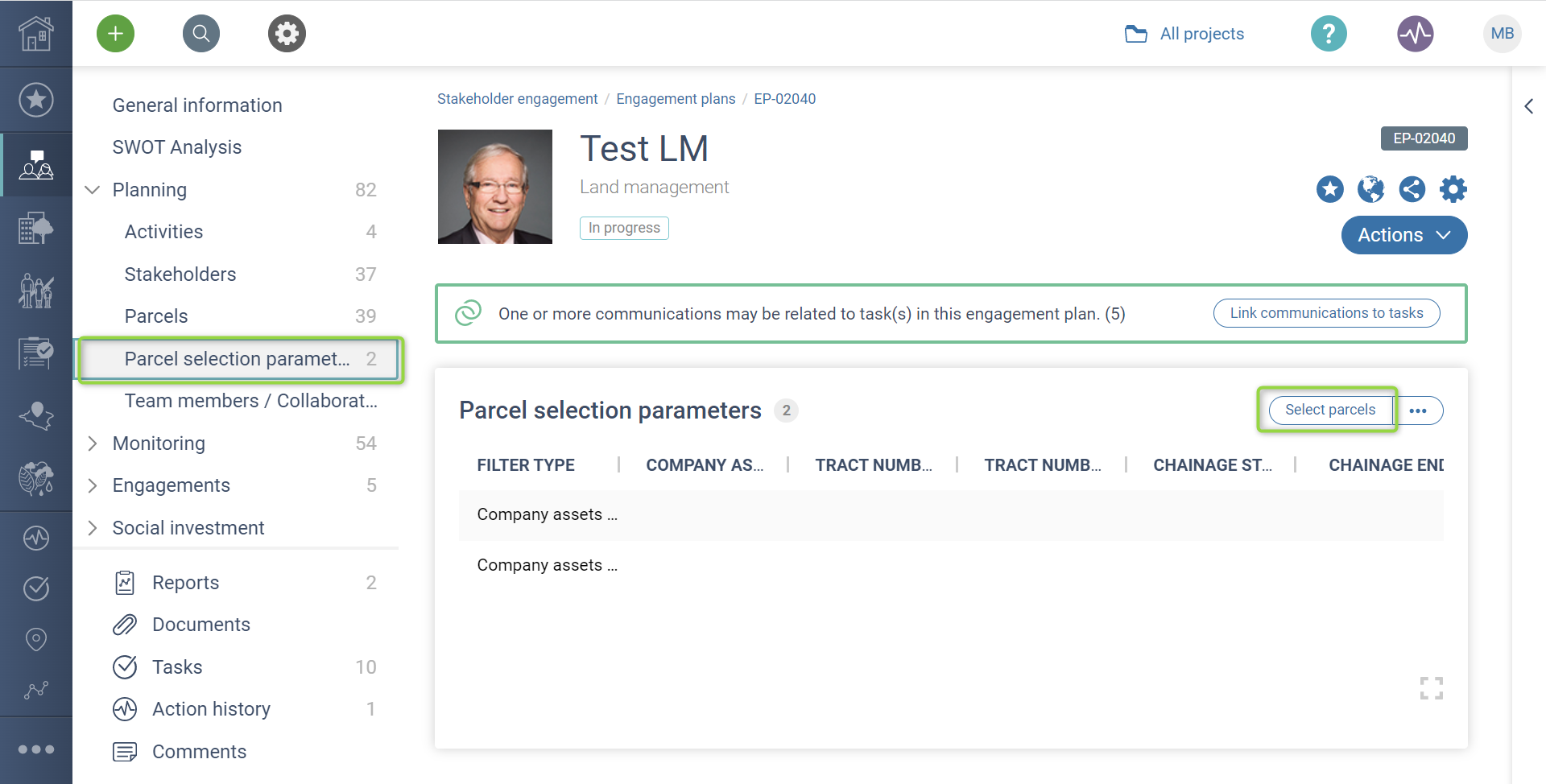Open the three-dot more options menu
Screen dimensions: 1546x784
click(1418, 411)
